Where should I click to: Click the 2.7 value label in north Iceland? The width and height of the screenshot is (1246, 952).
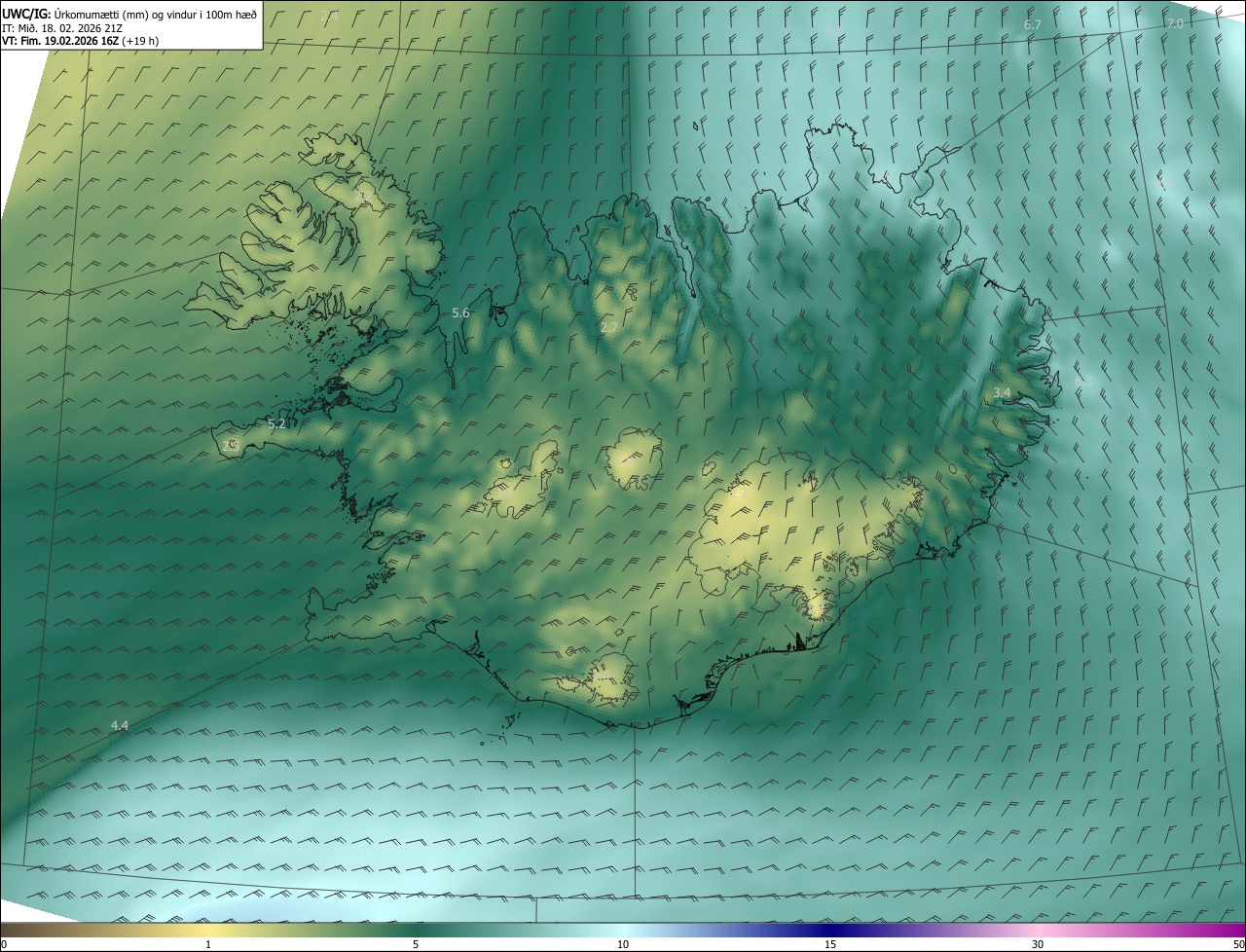tap(609, 328)
